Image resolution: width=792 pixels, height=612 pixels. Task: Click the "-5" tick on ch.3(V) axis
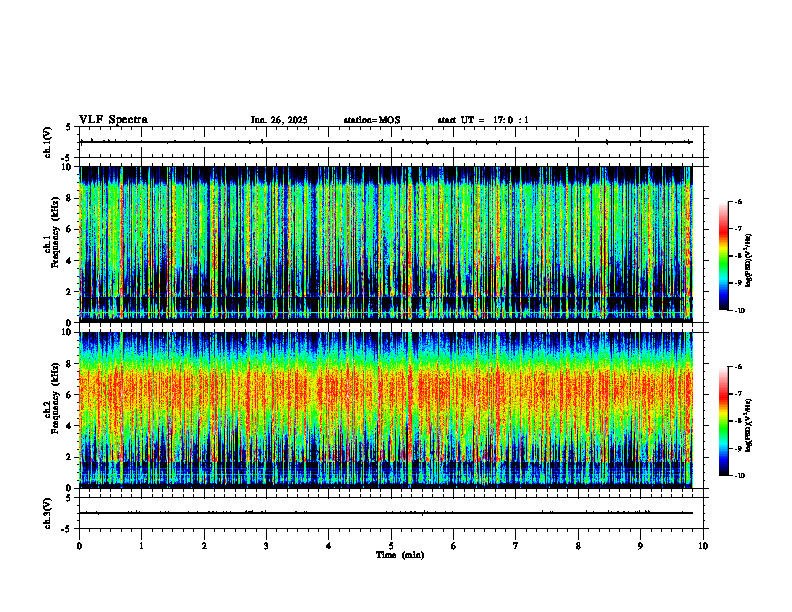(67, 529)
